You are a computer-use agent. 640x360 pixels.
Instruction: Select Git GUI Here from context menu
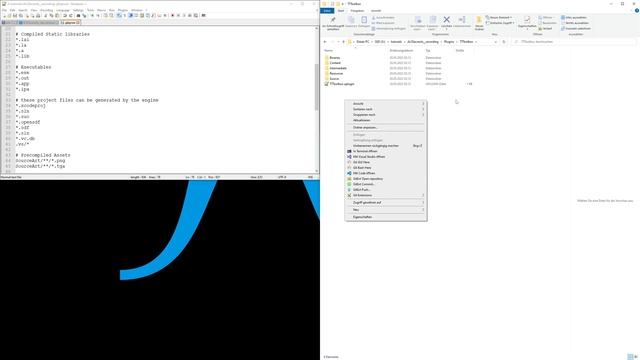(x=385, y=162)
